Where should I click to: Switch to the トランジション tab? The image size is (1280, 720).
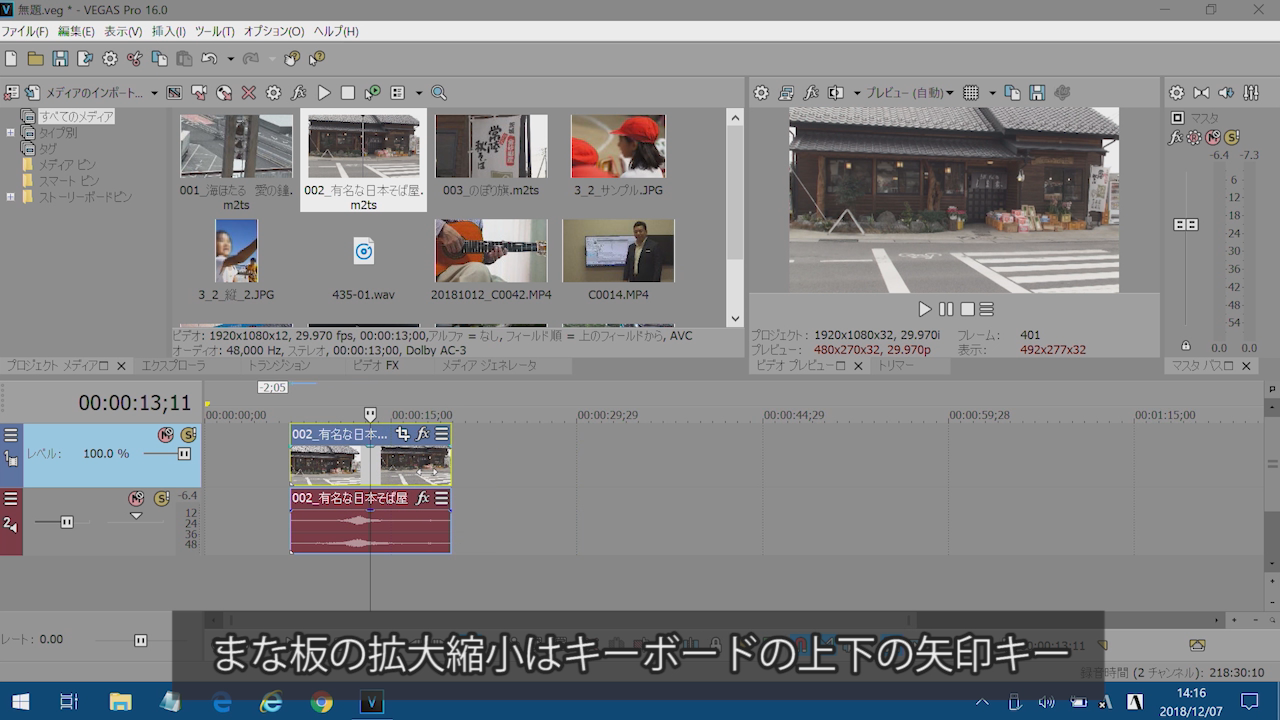(279, 366)
